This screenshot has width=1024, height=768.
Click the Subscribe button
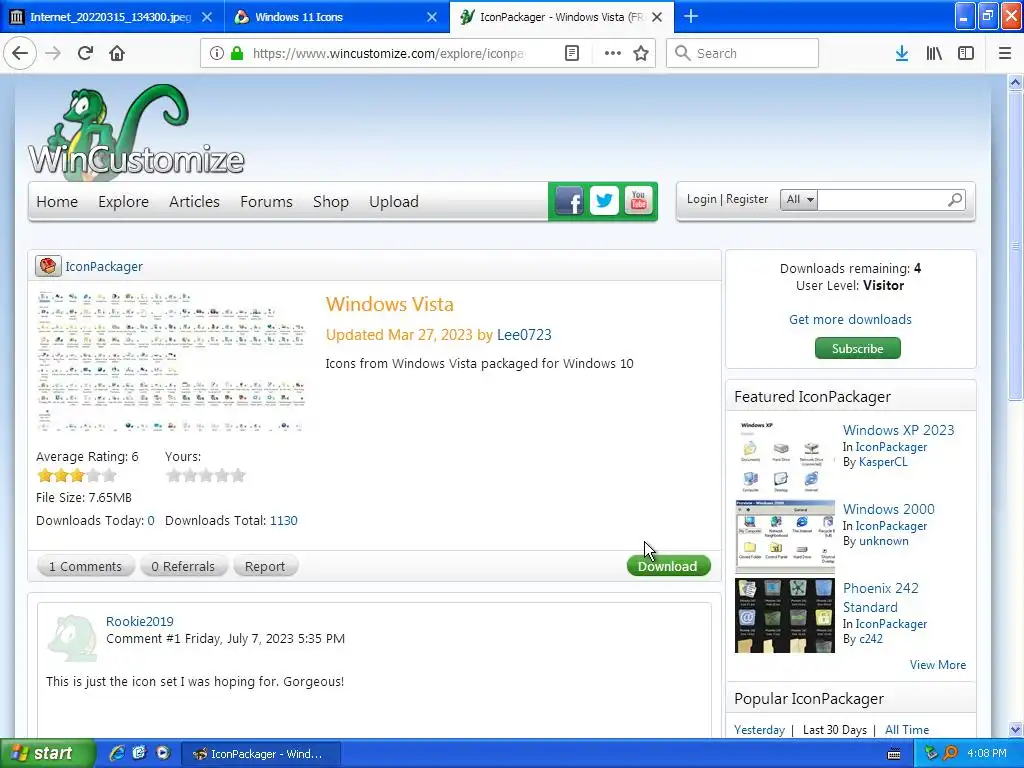point(857,348)
